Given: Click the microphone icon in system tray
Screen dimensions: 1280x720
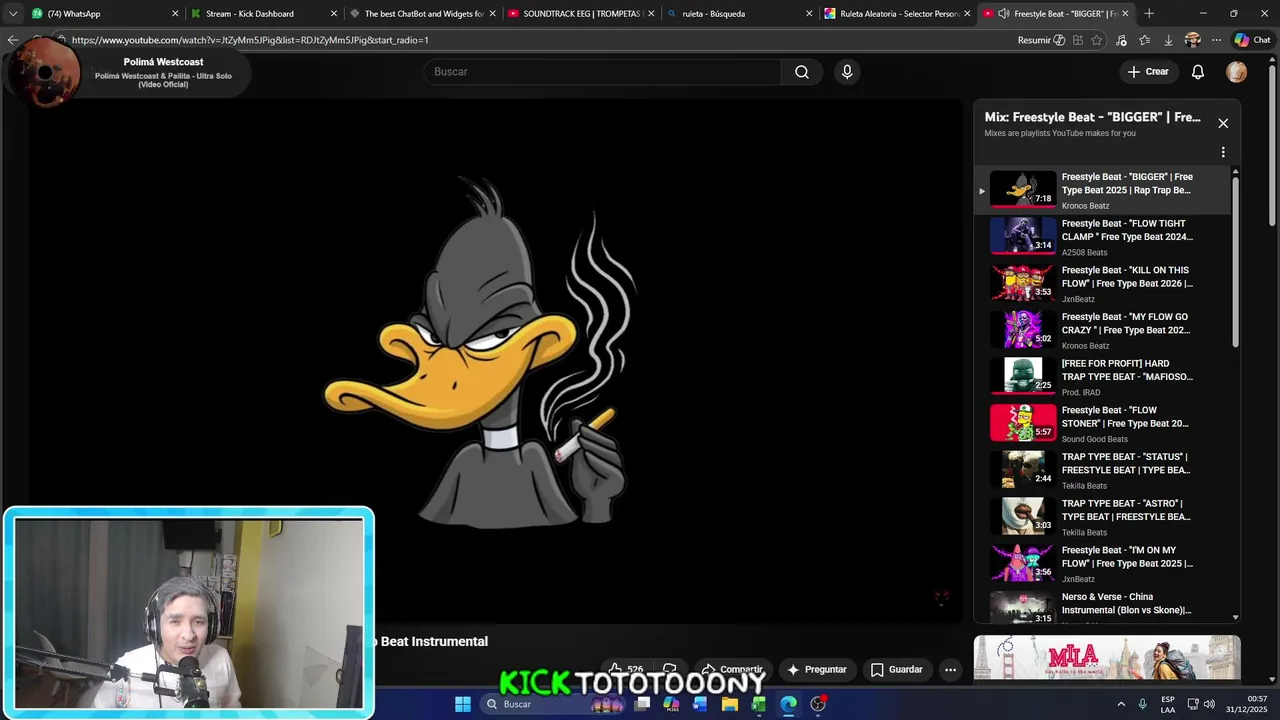Looking at the screenshot, I should pos(1142,704).
